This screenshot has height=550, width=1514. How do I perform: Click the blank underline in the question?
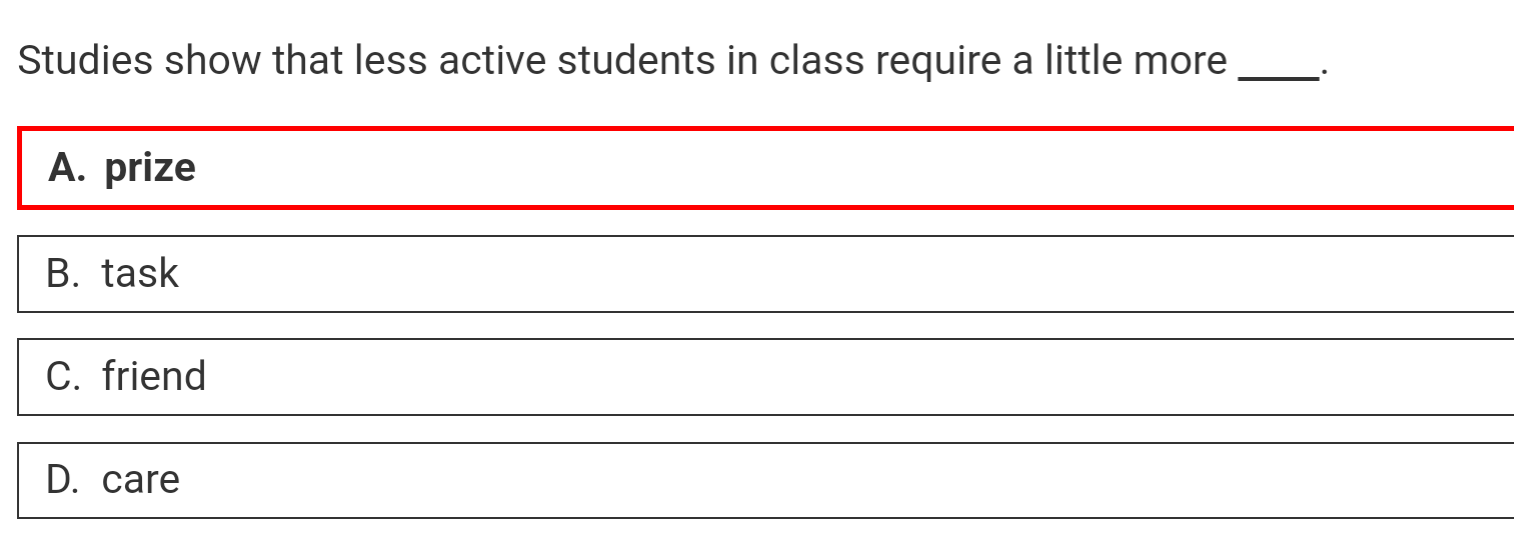tap(1279, 78)
